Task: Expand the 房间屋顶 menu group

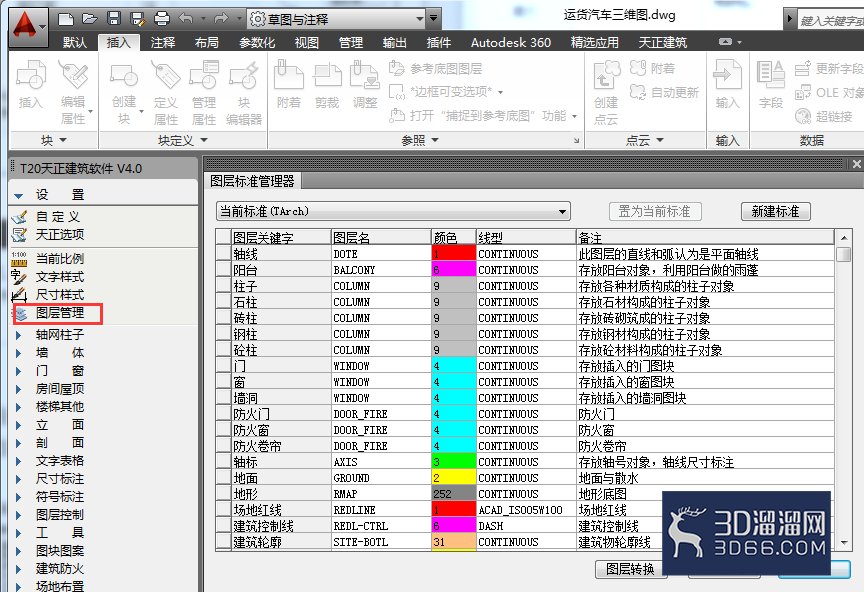Action: pyautogui.click(x=19, y=389)
